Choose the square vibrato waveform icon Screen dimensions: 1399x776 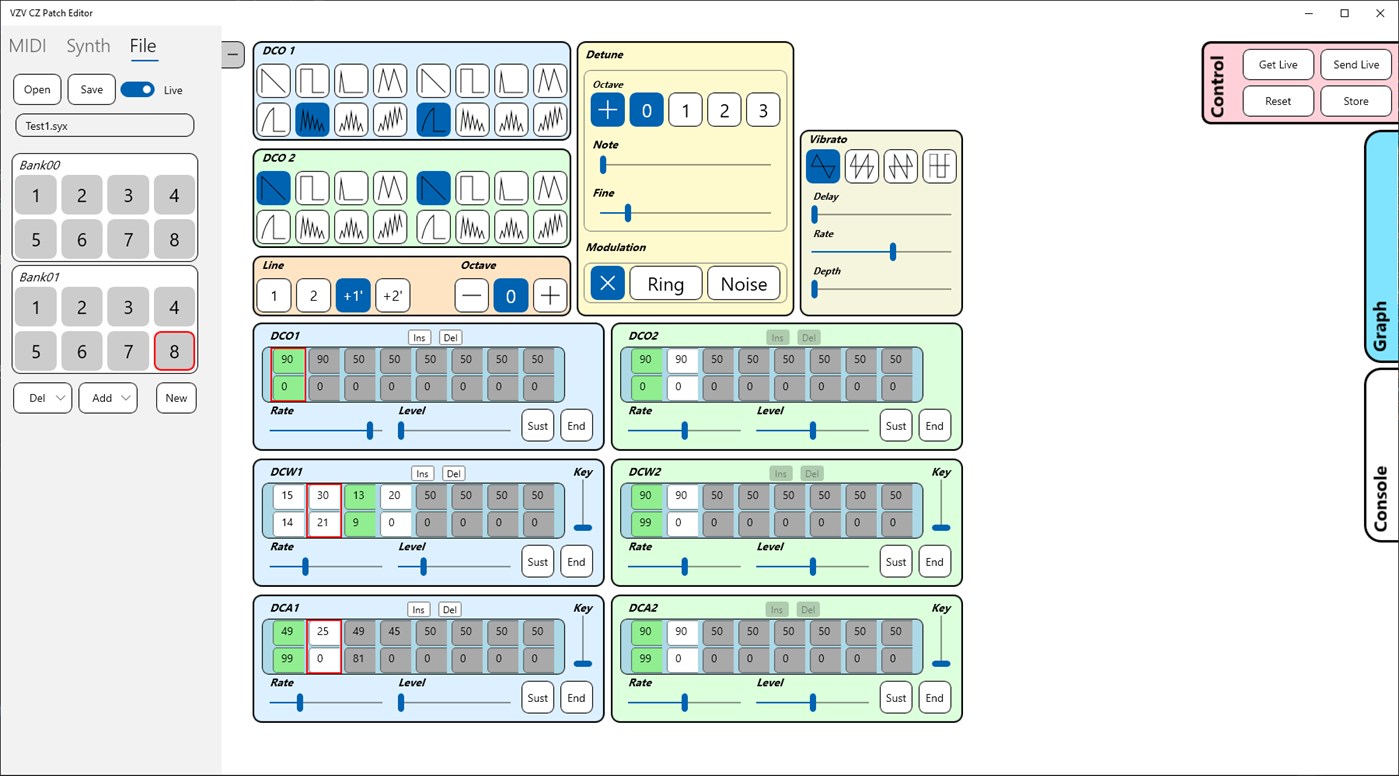(938, 166)
